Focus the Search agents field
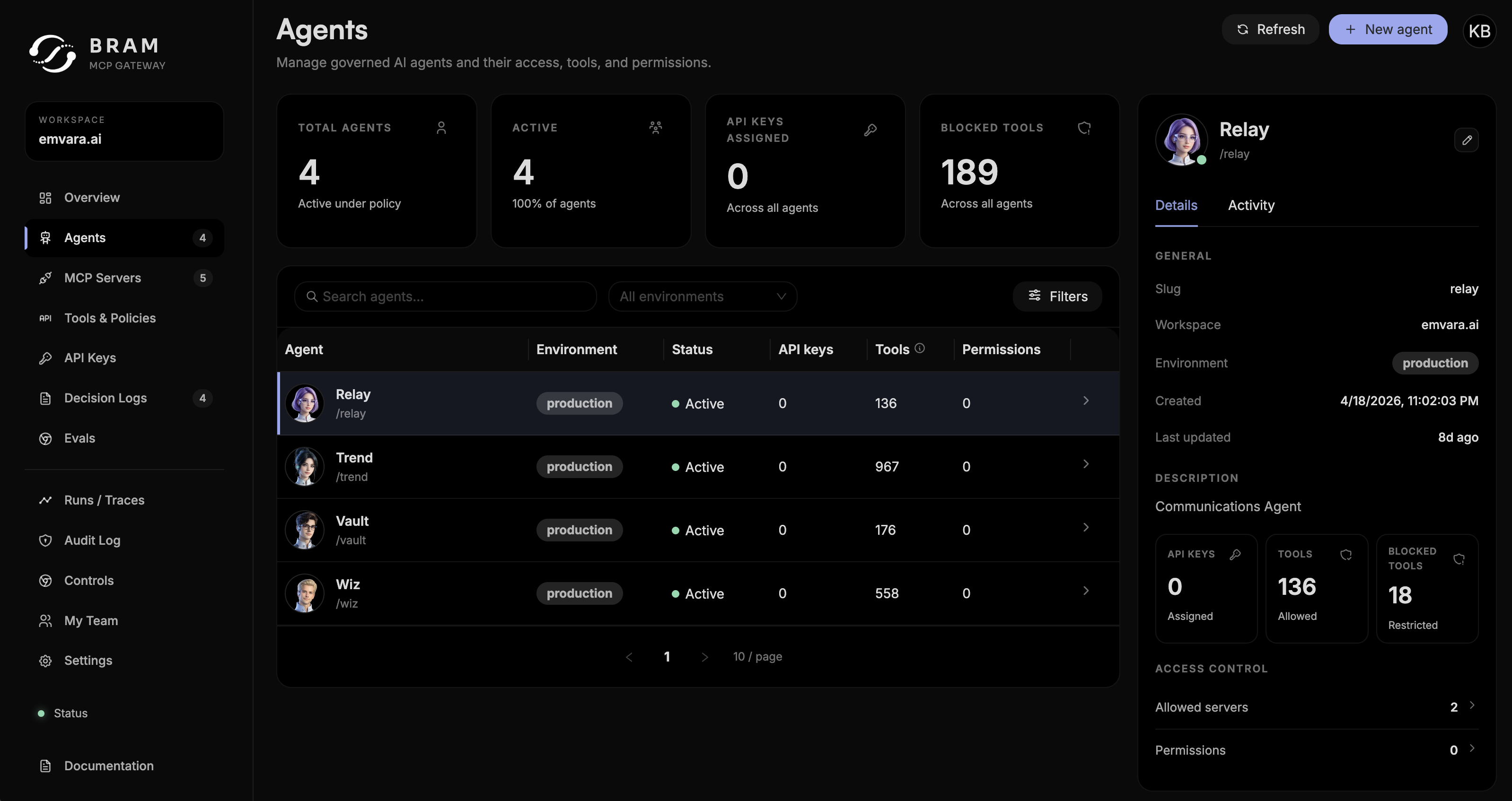This screenshot has height=801, width=1512. point(446,296)
